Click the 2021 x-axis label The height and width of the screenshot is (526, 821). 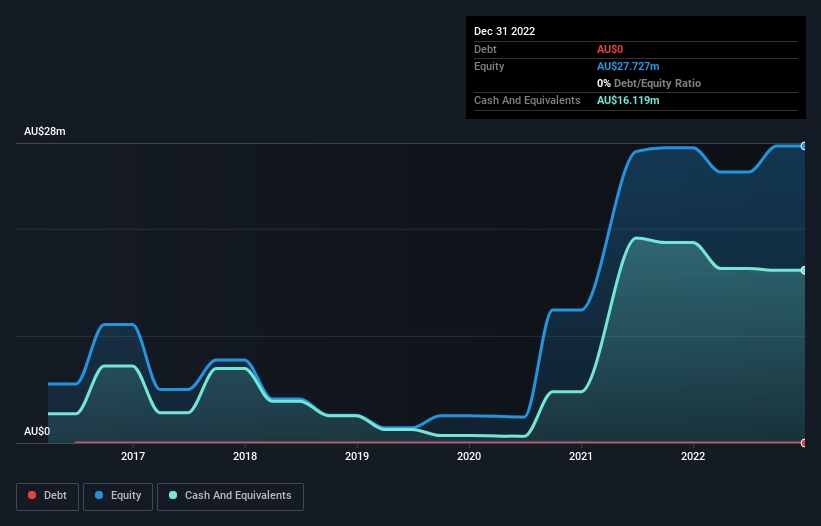[581, 456]
